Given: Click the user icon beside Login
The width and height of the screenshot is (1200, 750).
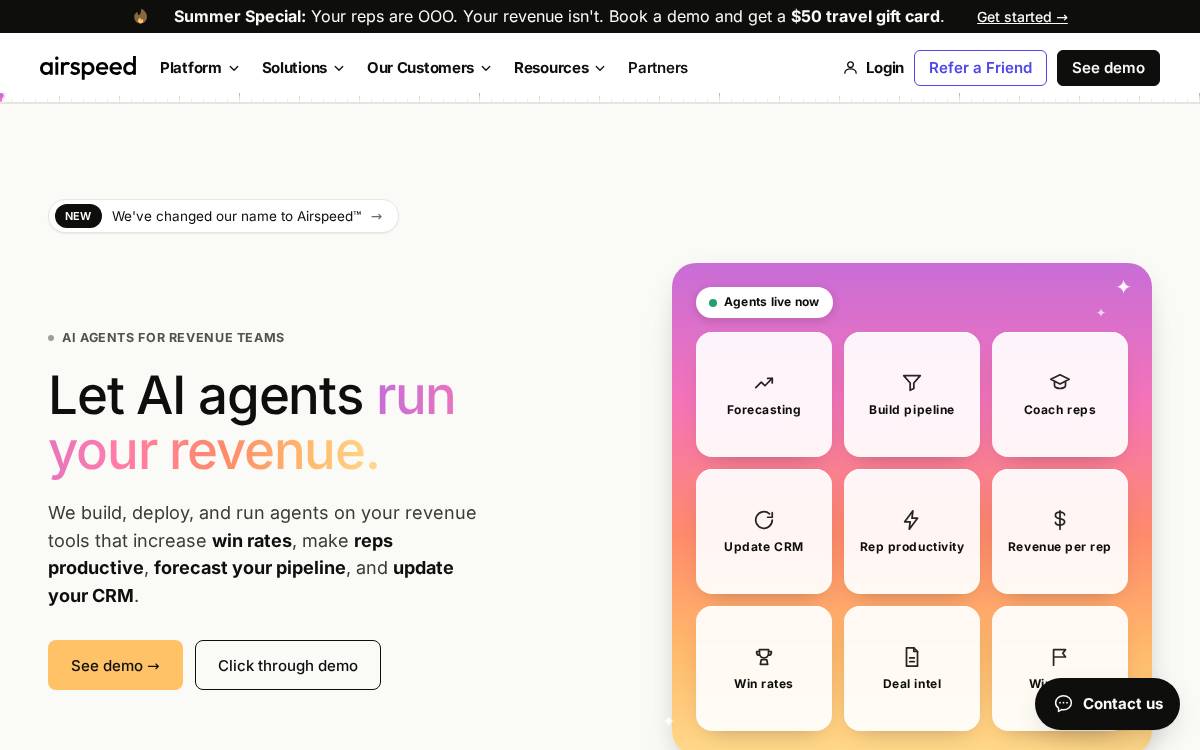Looking at the screenshot, I should (x=850, y=68).
